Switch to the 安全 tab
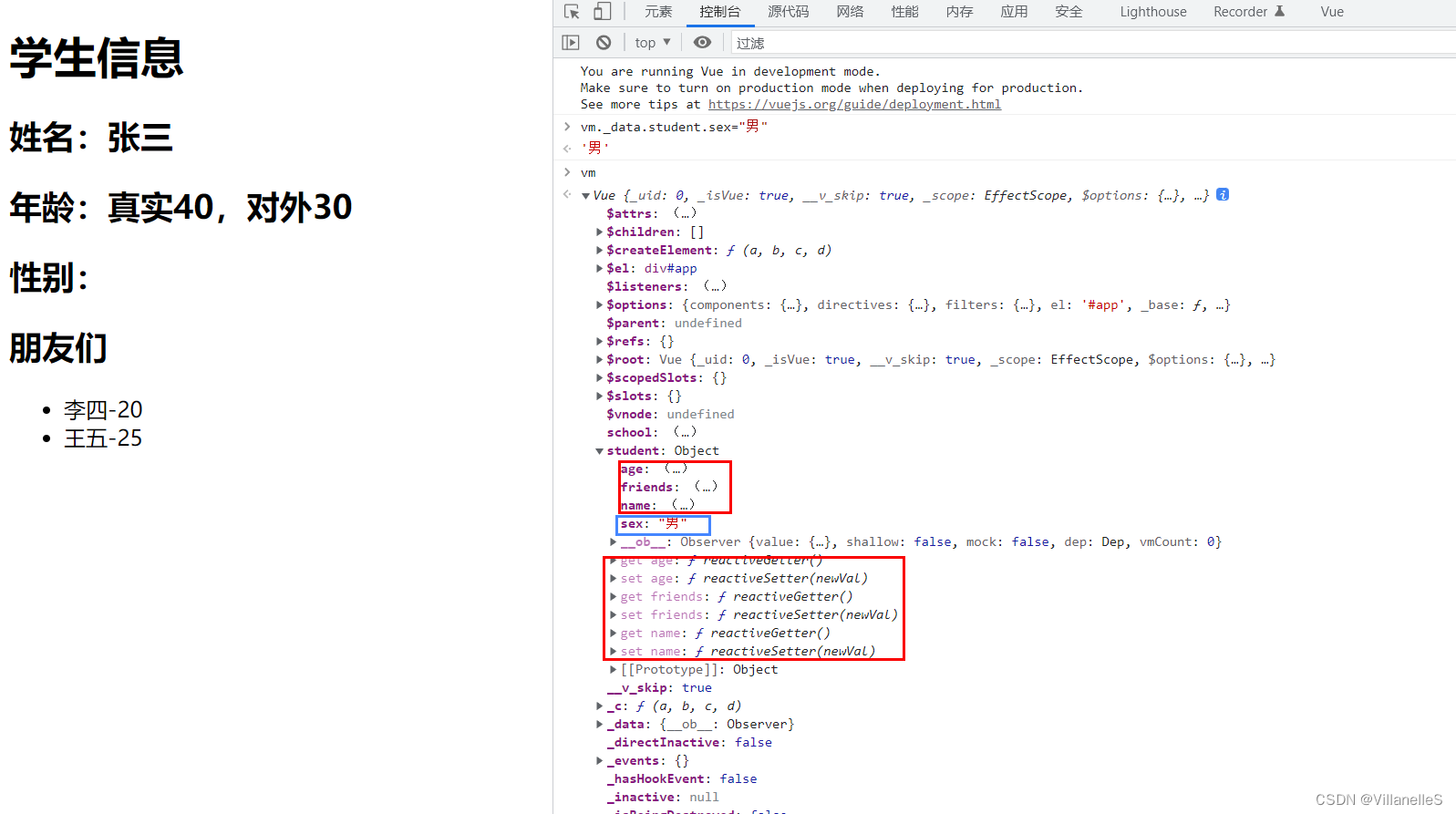Image resolution: width=1456 pixels, height=814 pixels. pyautogui.click(x=1069, y=12)
